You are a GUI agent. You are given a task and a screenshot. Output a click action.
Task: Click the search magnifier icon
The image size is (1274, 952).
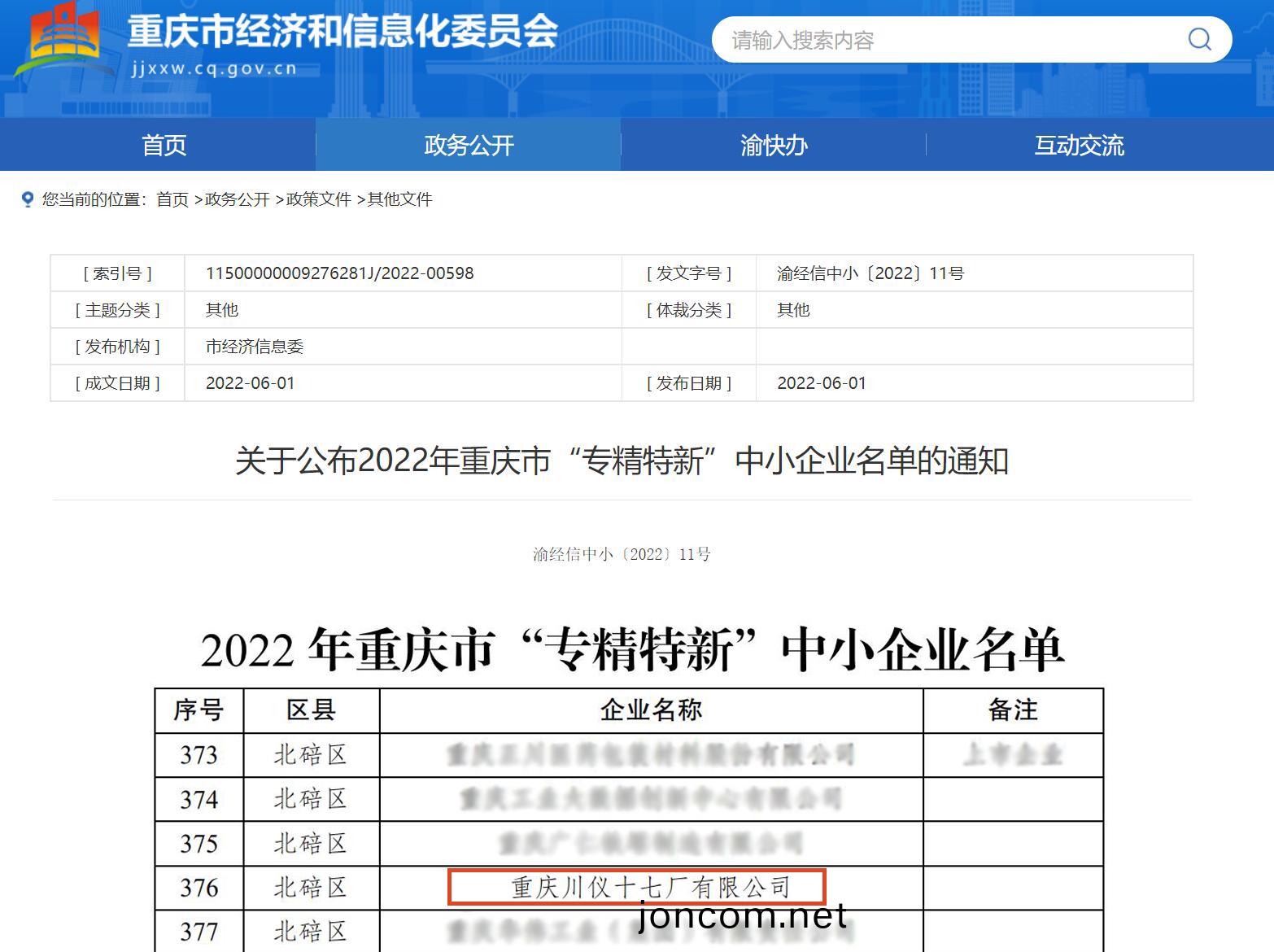1199,39
